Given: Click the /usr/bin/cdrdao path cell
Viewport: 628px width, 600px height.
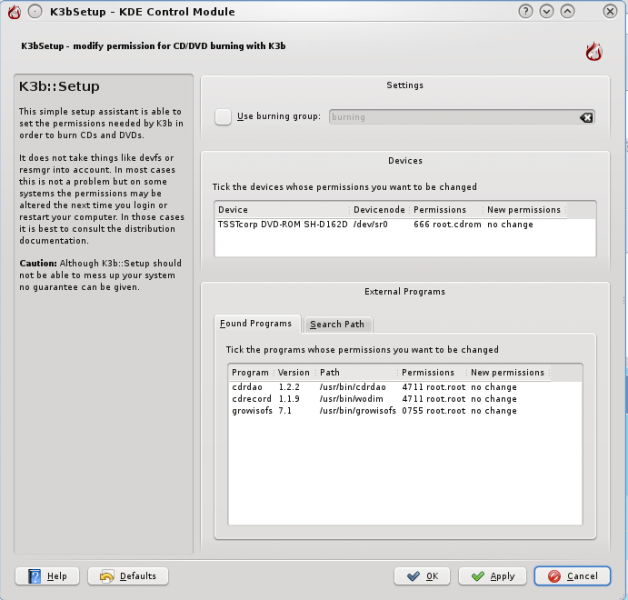Looking at the screenshot, I should coord(352,387).
